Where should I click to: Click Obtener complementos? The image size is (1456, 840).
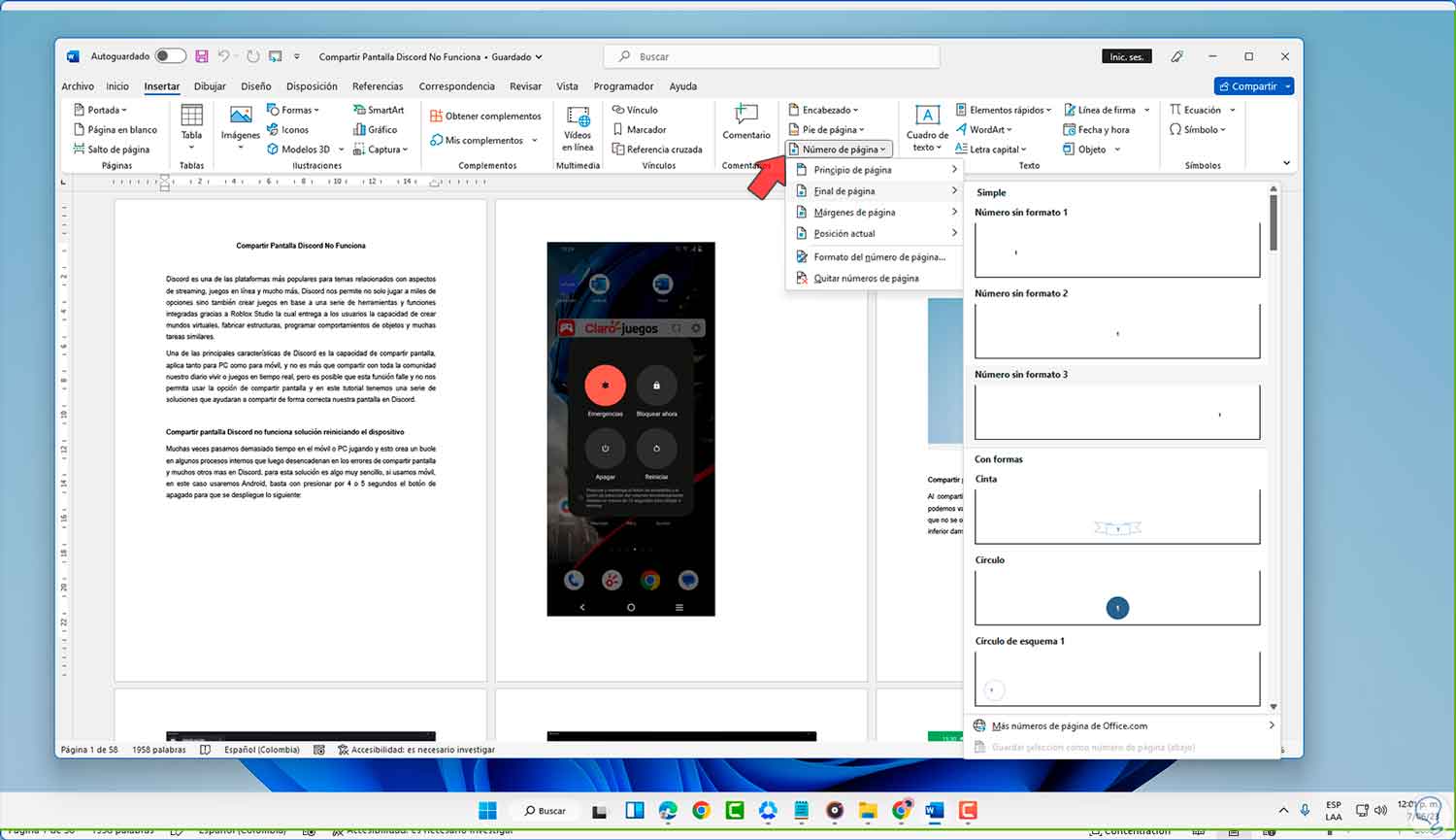(485, 116)
